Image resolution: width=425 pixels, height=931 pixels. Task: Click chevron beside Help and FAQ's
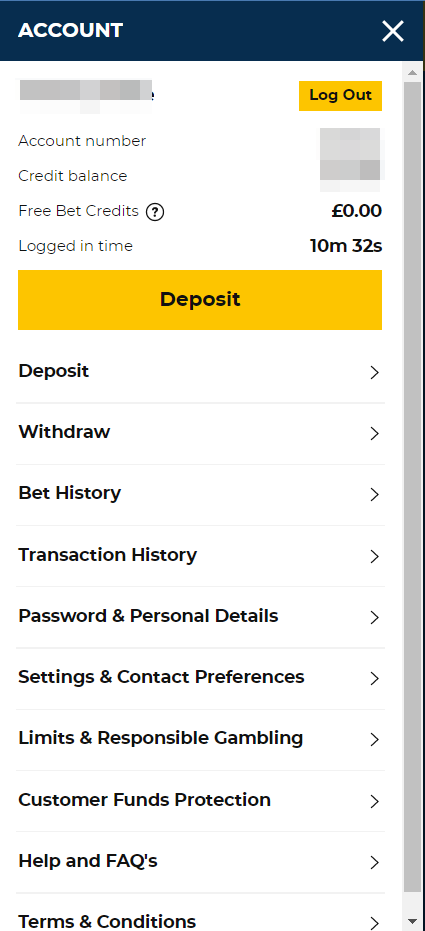(x=374, y=863)
